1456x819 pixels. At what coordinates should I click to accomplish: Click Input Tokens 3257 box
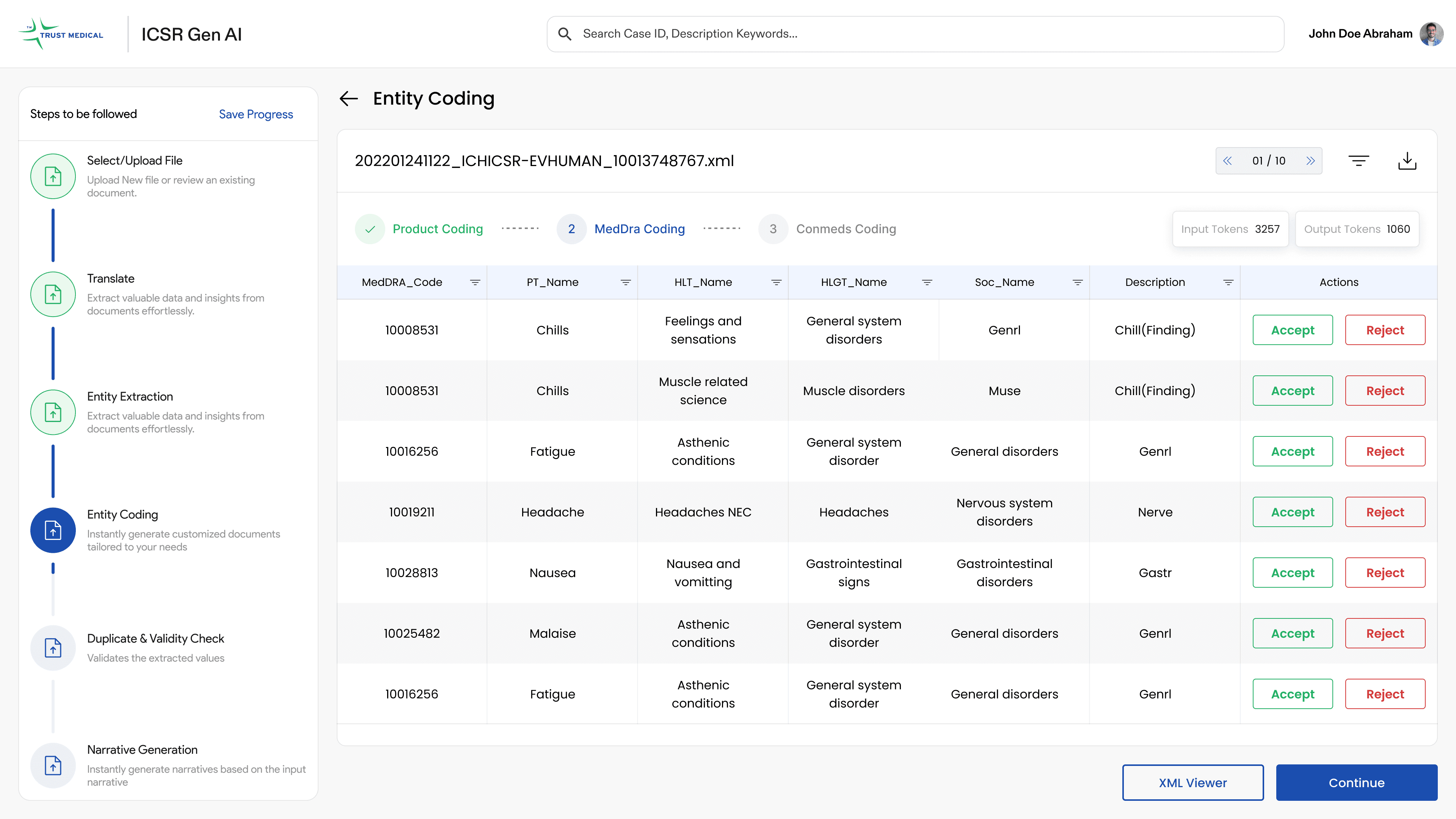pyautogui.click(x=1230, y=229)
